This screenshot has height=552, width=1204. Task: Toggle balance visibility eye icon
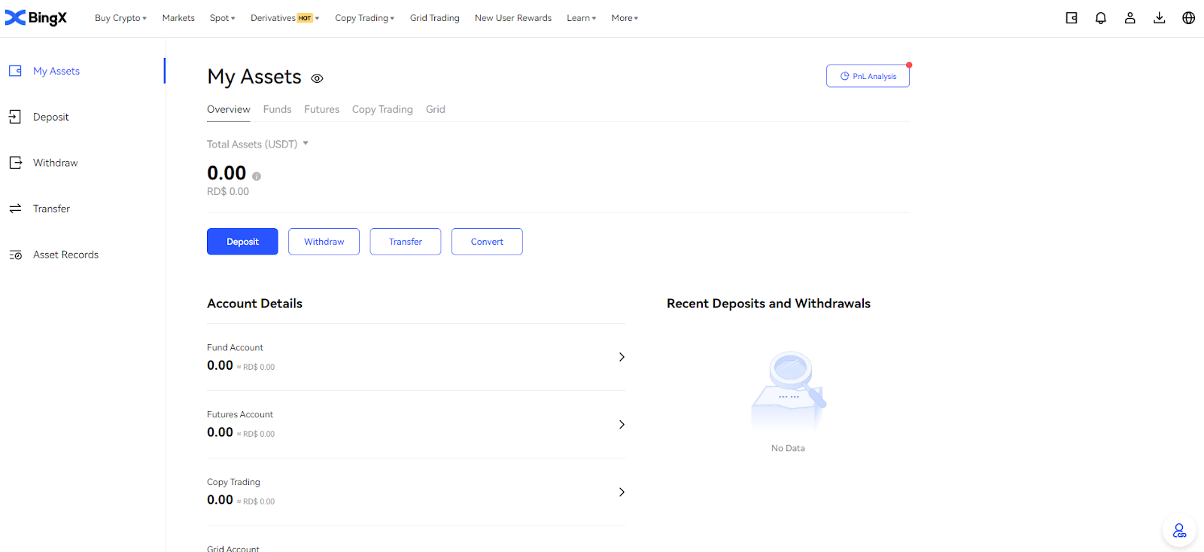pos(317,78)
